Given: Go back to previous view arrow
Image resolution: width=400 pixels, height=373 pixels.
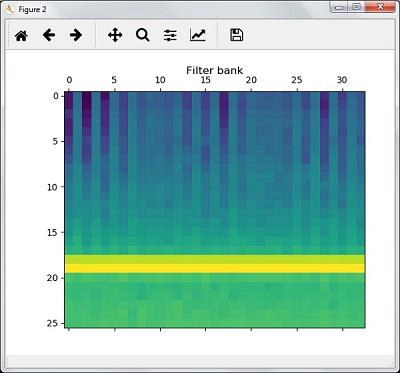Looking at the screenshot, I should click(x=49, y=35).
